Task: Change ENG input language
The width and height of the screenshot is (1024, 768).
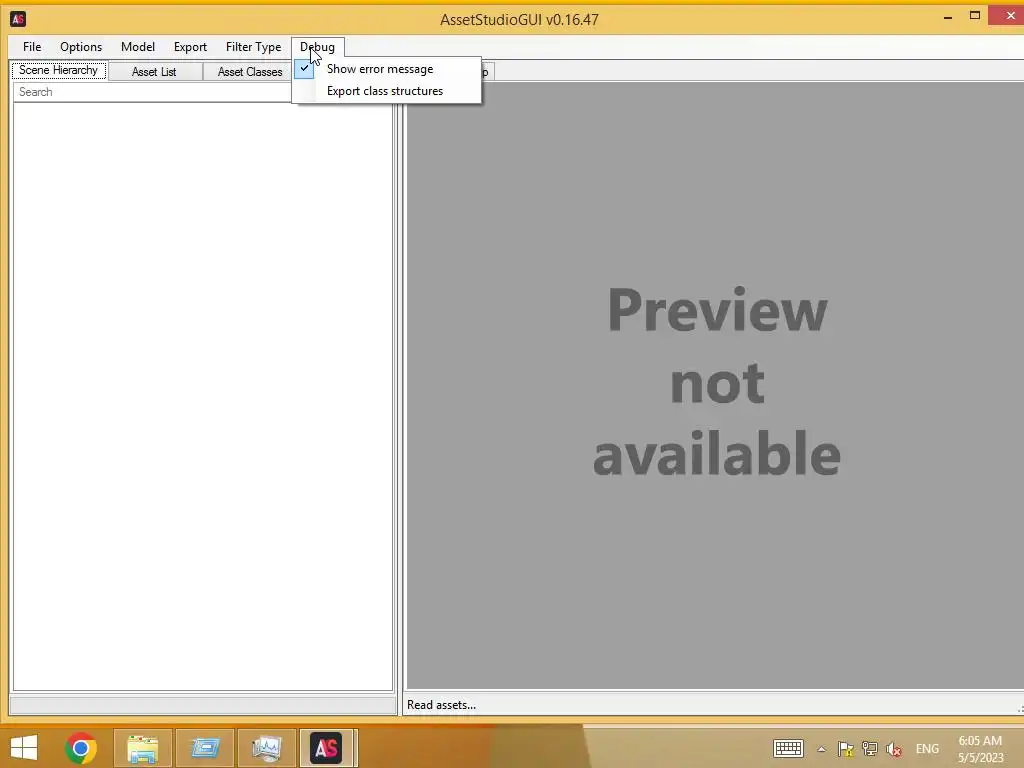Action: point(927,749)
